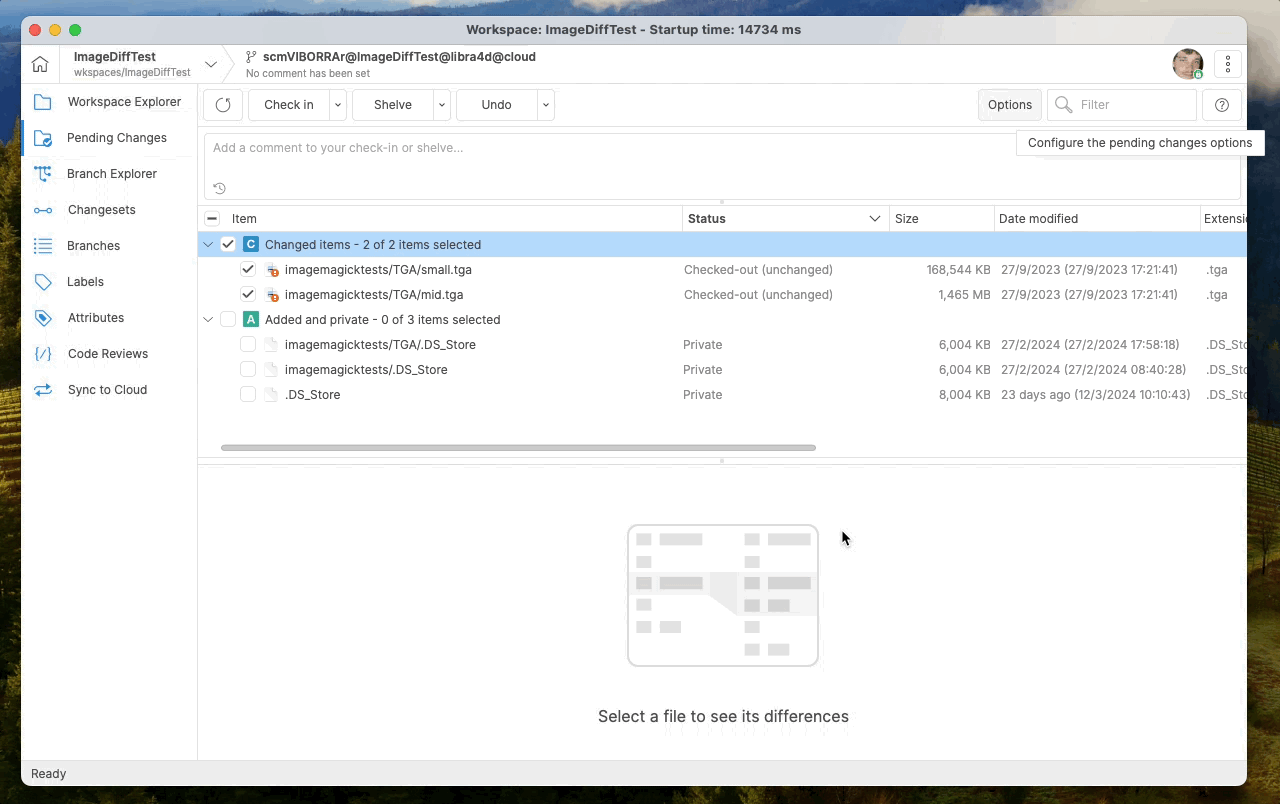Click the Options button
This screenshot has height=804, width=1280.
point(1009,105)
